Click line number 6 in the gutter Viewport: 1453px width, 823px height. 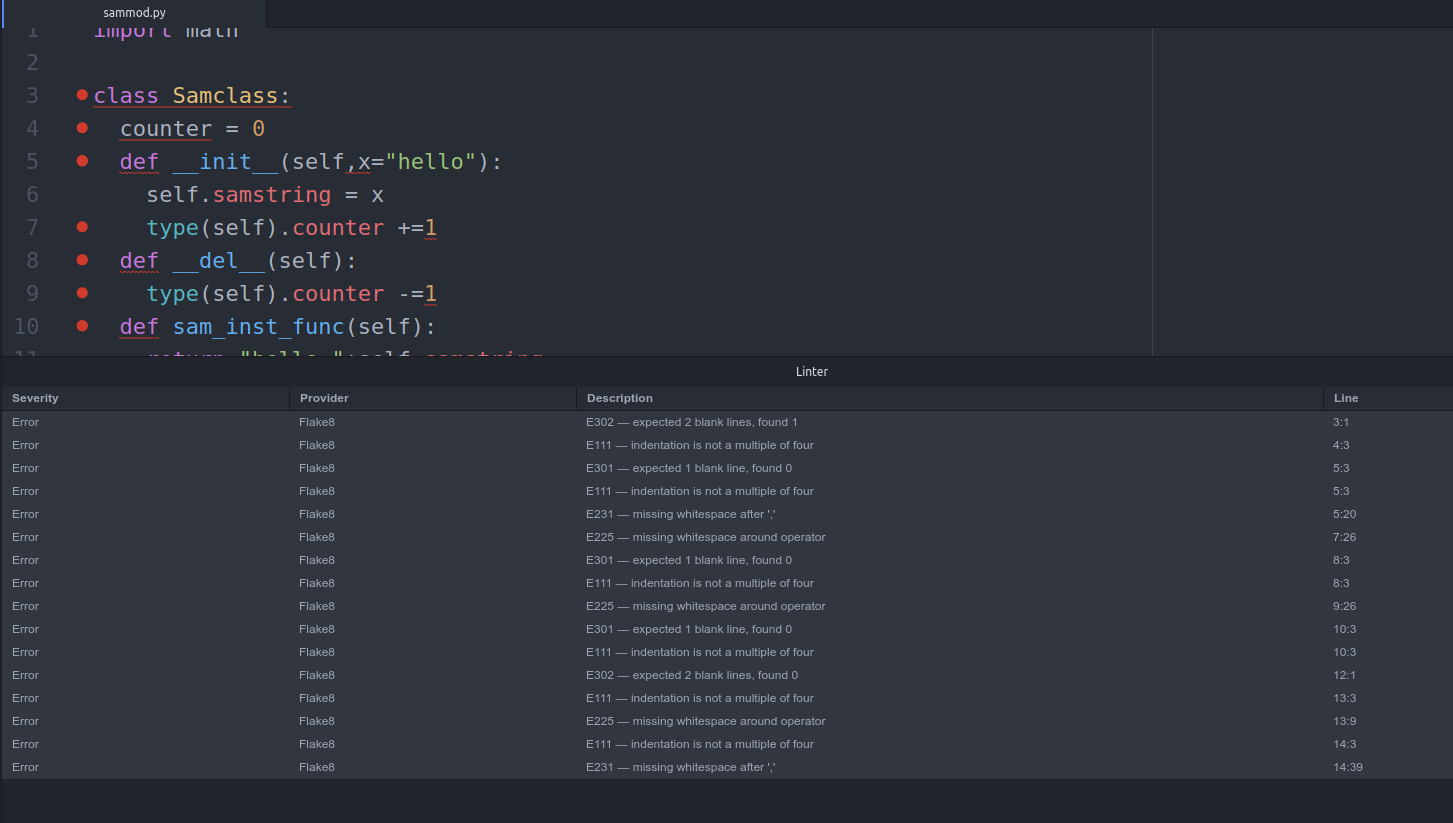pos(33,194)
